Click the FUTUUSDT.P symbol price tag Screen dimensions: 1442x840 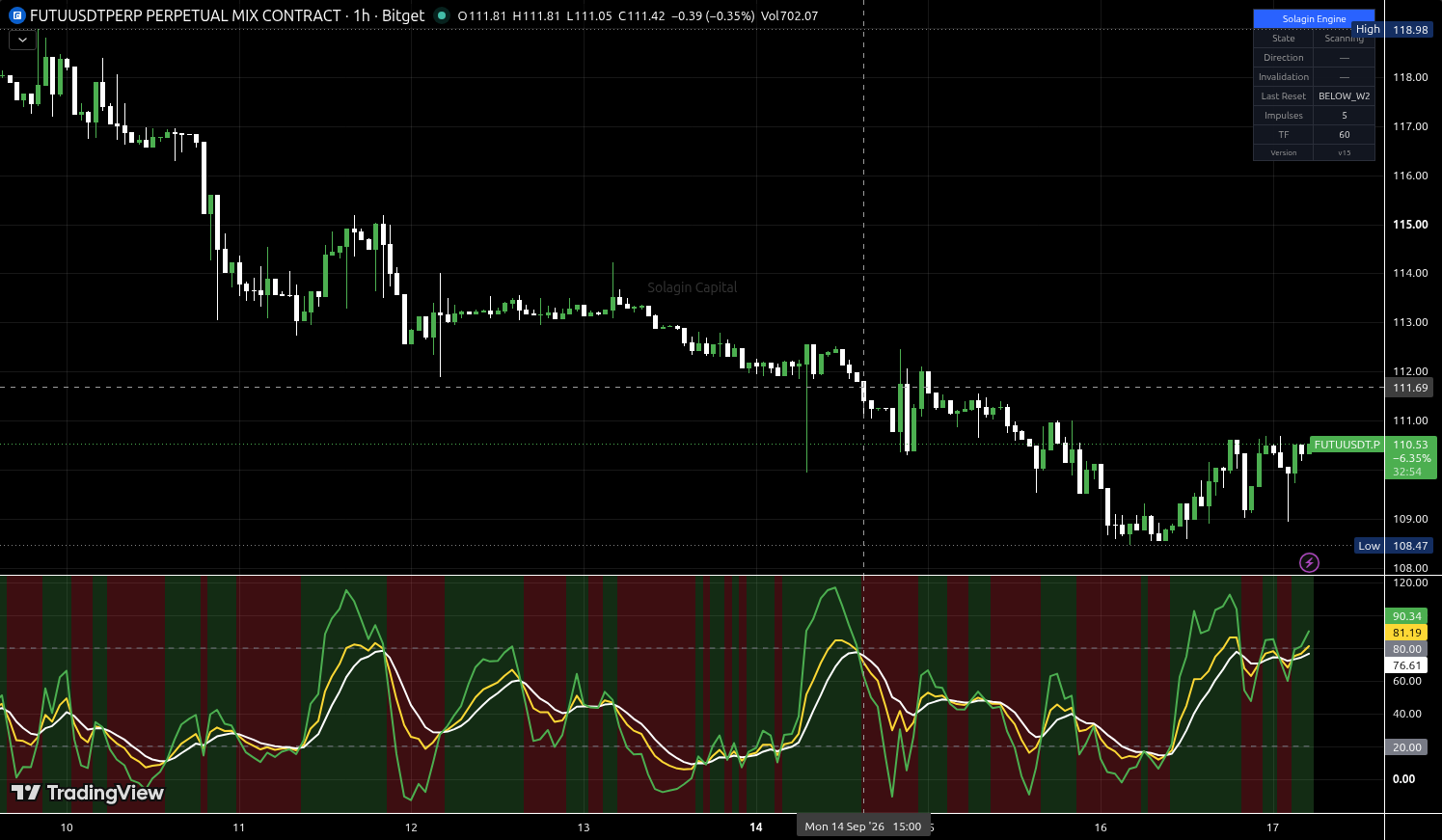tap(1347, 445)
